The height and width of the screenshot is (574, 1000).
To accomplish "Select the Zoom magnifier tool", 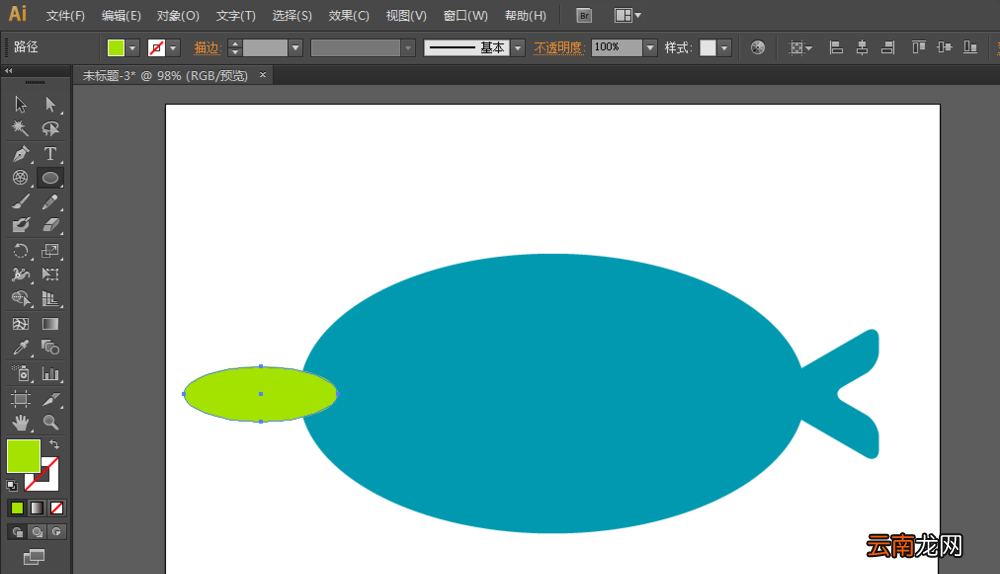I will tap(50, 422).
